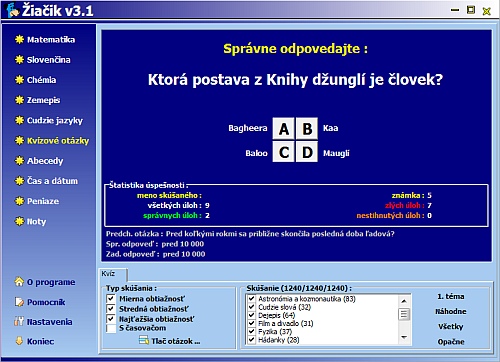This screenshot has height=362, width=500.
Task: Toggle Najťažšia obtiažnosť checkbox
Action: pos(111,319)
